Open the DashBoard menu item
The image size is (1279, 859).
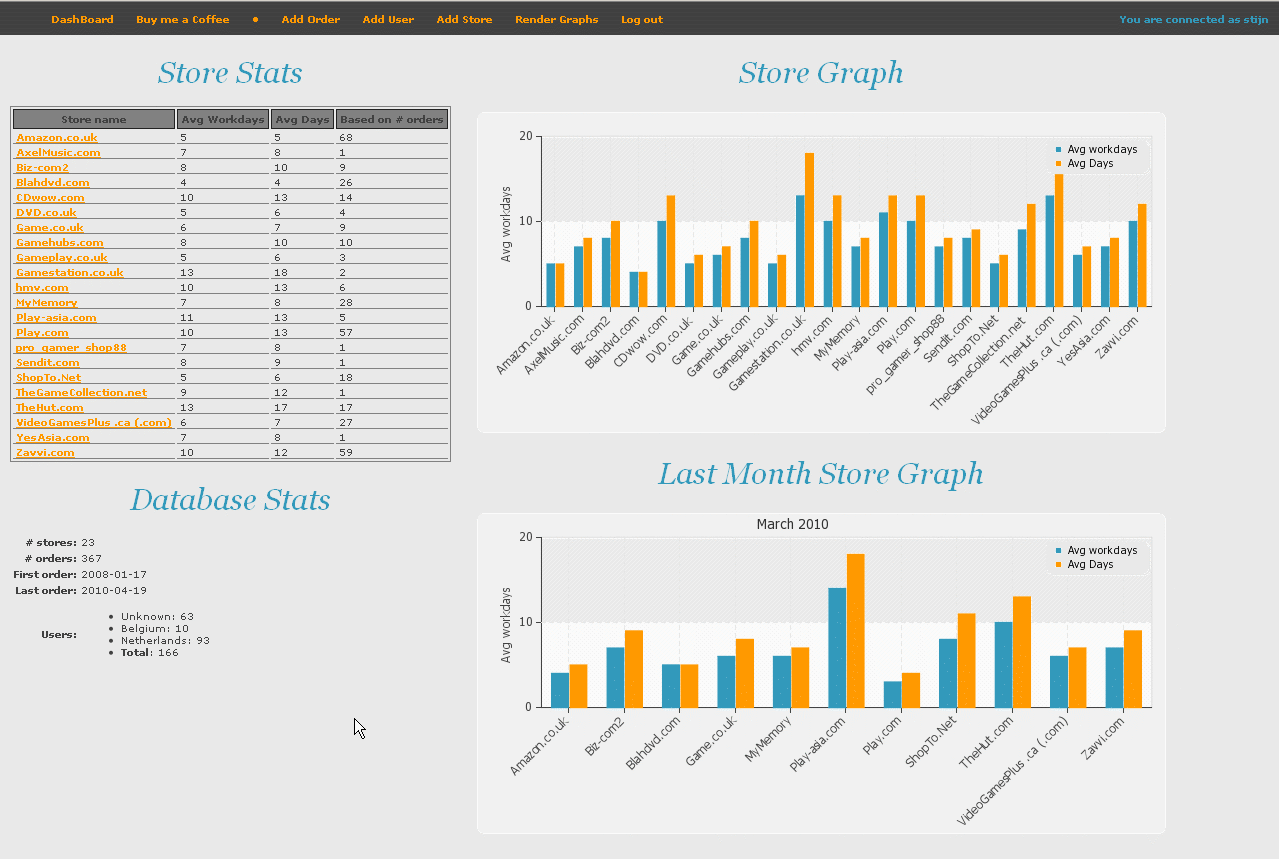pos(82,19)
